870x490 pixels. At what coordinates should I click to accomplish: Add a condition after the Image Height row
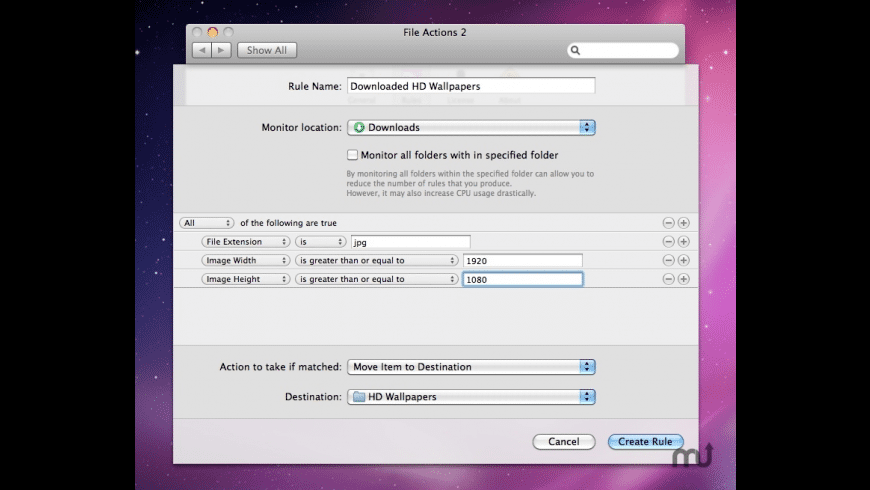pyautogui.click(x=684, y=280)
